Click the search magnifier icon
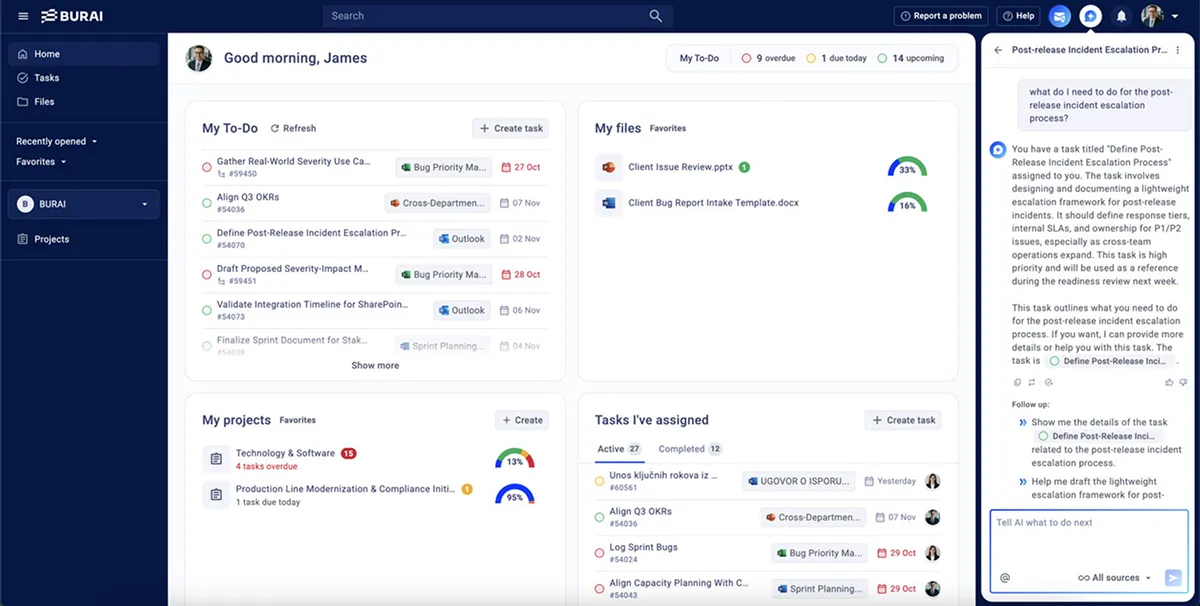 656,16
